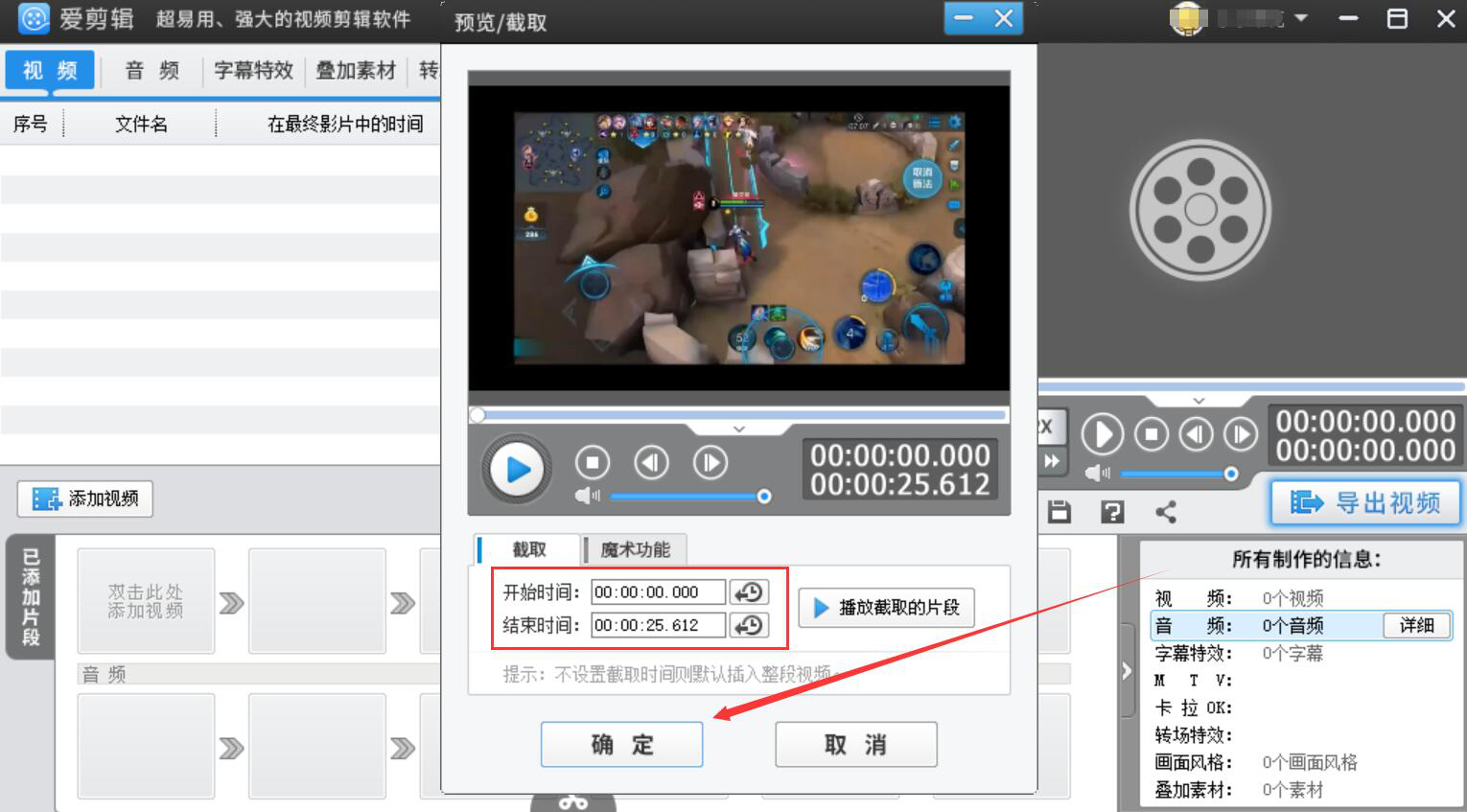Viewport: 1467px width, 812px height.
Task: Click the 已添加片段 side tab
Action: click(x=31, y=597)
